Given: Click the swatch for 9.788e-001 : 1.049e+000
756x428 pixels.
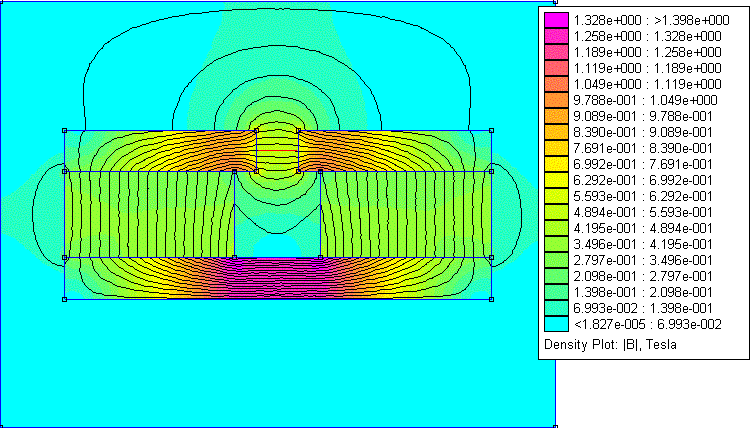Looking at the screenshot, I should [556, 100].
